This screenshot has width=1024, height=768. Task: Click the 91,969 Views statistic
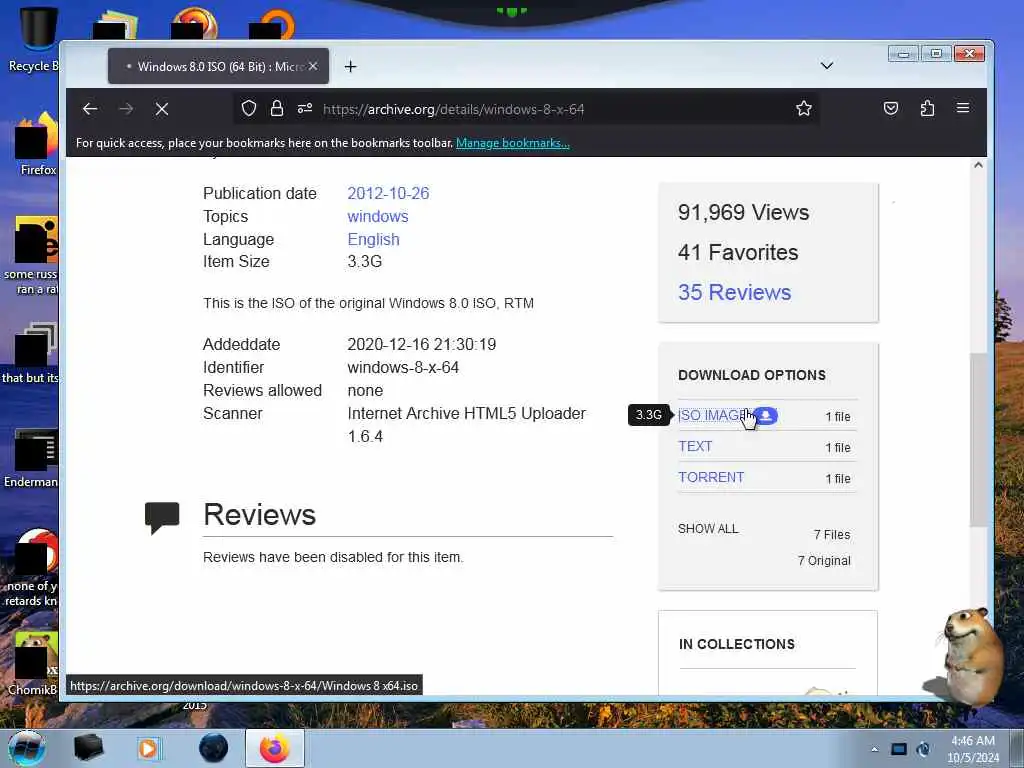743,212
